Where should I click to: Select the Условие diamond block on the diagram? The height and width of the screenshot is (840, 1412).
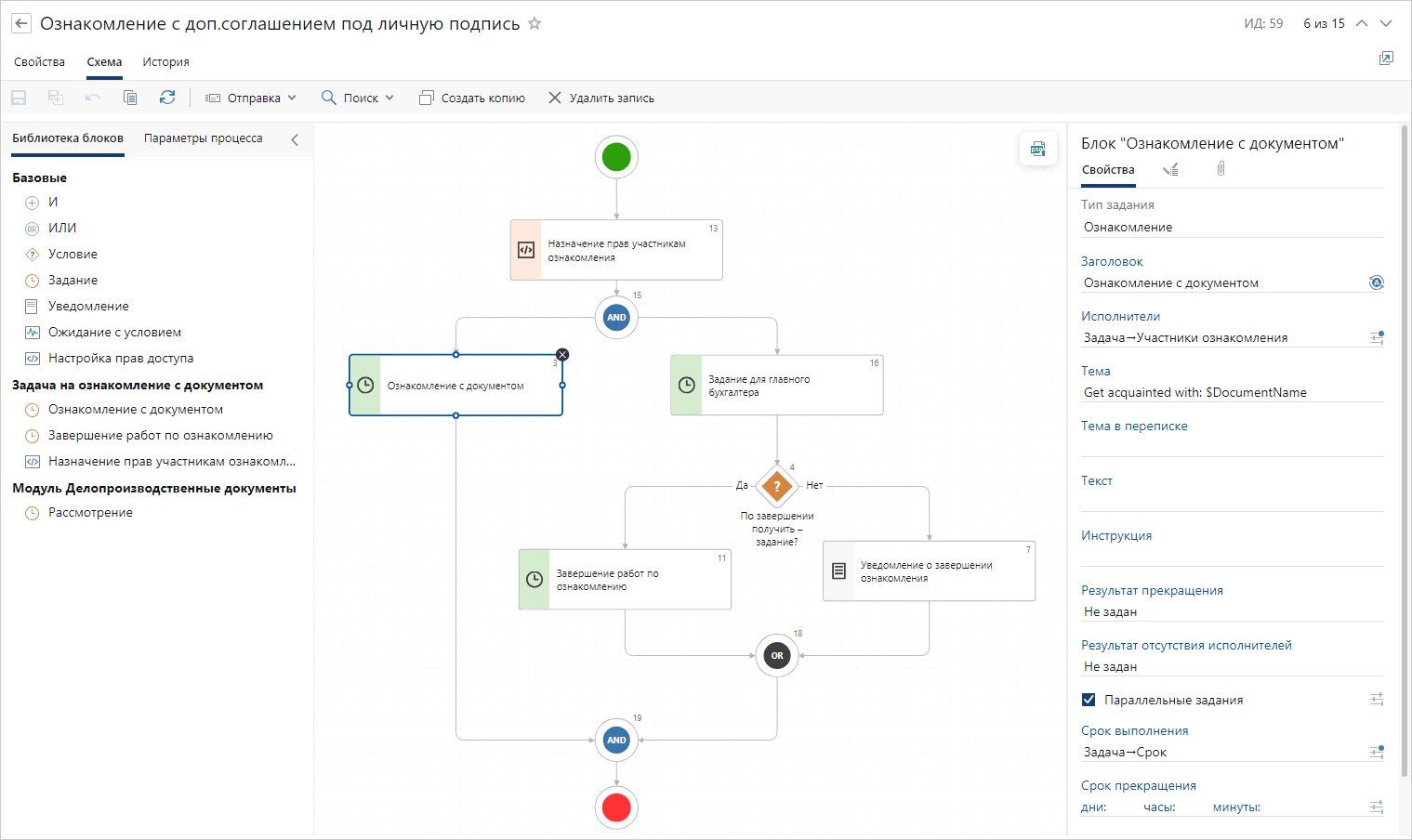click(x=777, y=485)
